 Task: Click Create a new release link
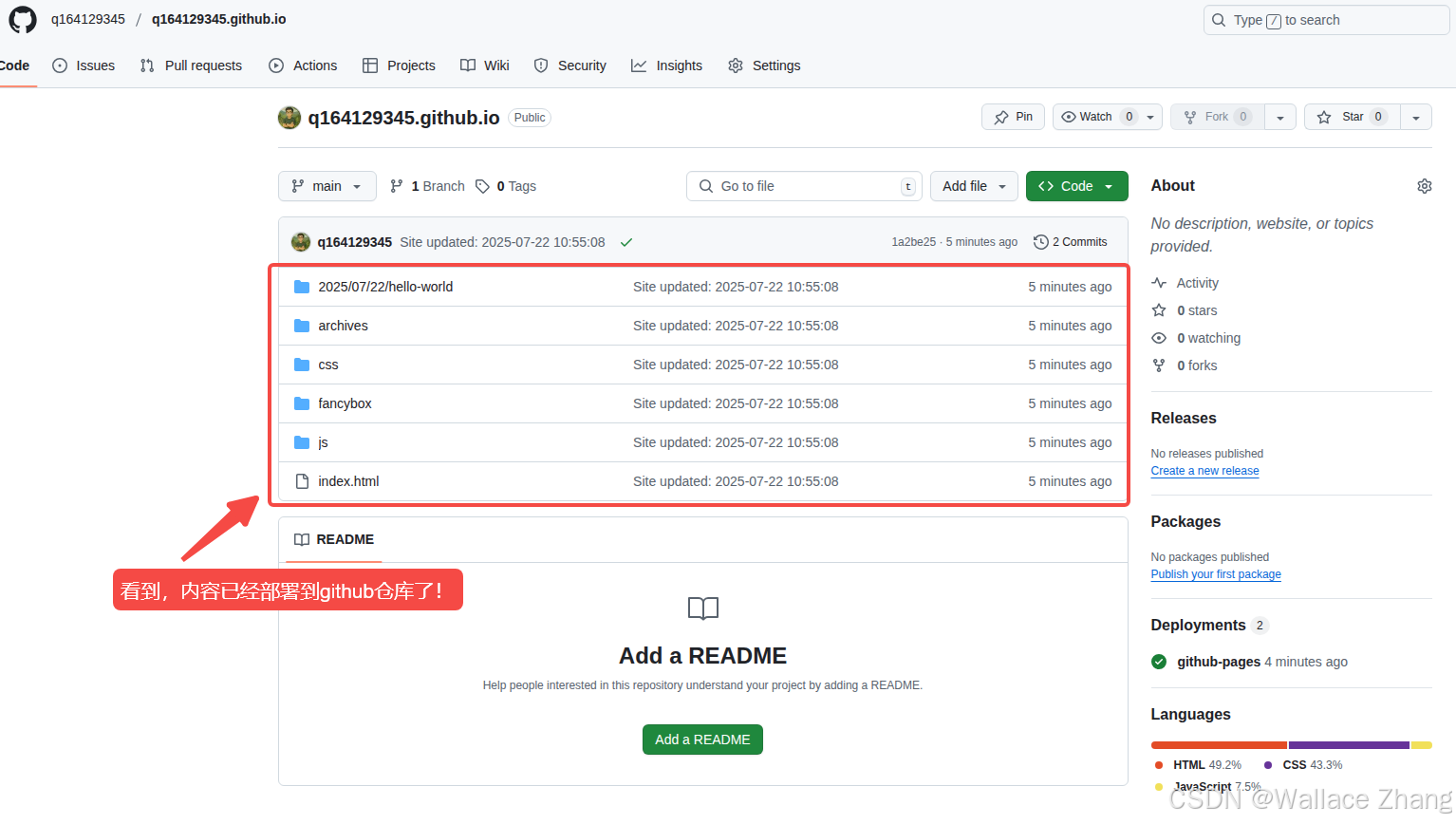point(1205,471)
